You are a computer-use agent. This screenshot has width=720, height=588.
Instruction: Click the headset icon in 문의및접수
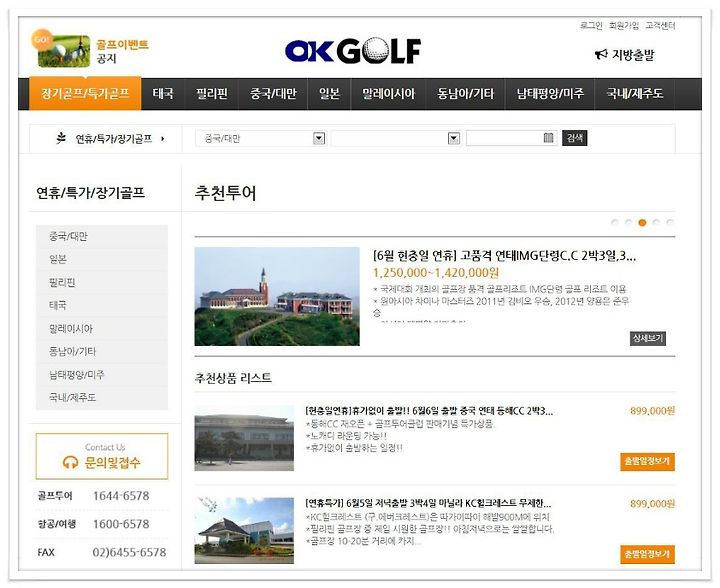pyautogui.click(x=70, y=462)
